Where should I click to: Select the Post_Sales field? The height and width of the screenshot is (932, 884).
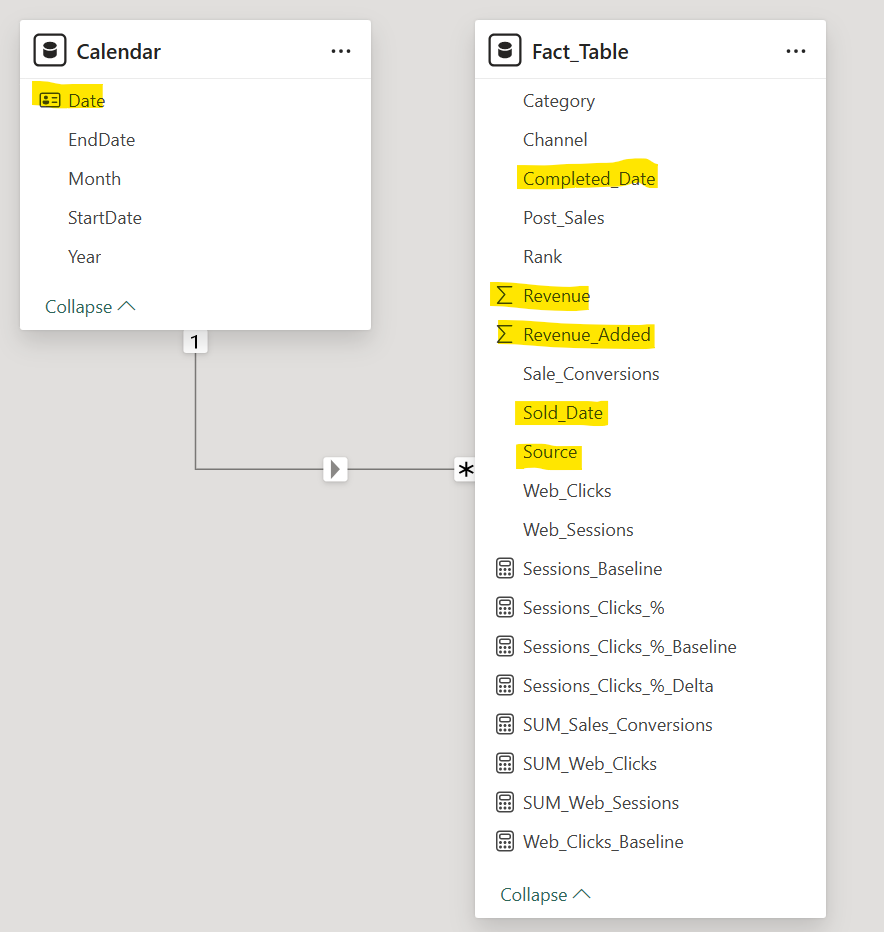[x=564, y=218]
